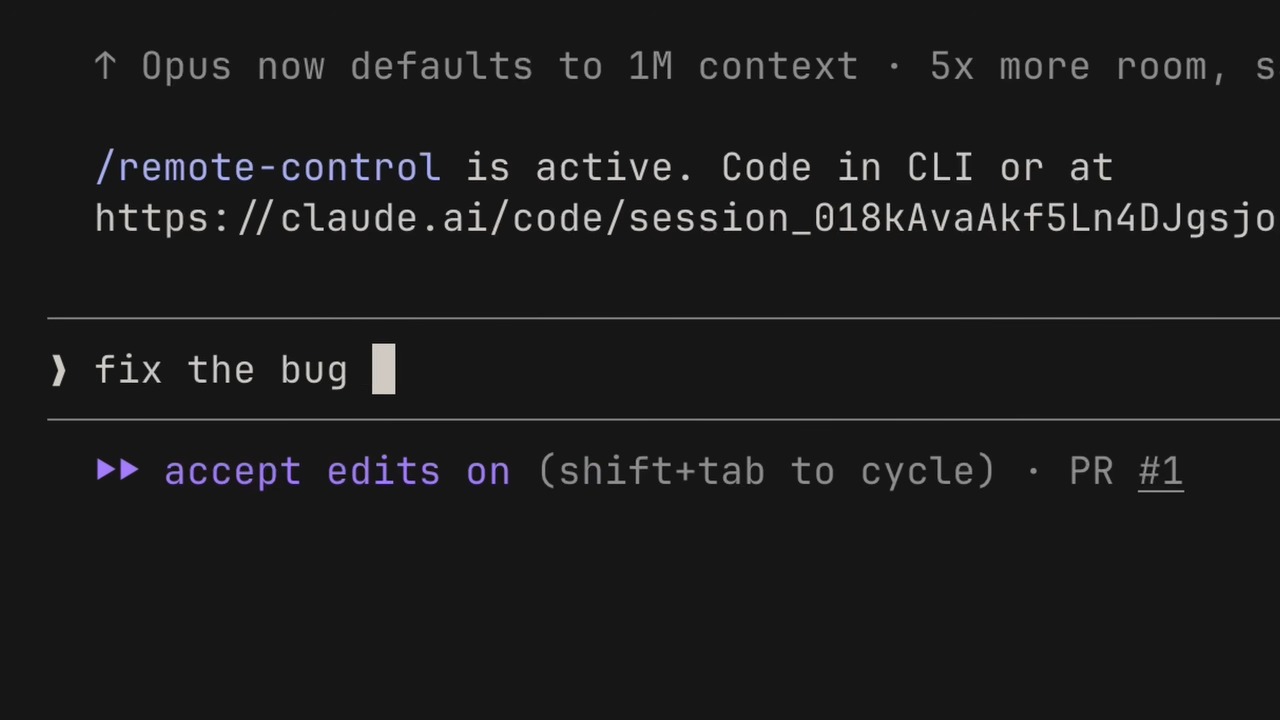Click the '(shift+tab to cycle)' hint
This screenshot has height=720, width=1280.
(766, 471)
